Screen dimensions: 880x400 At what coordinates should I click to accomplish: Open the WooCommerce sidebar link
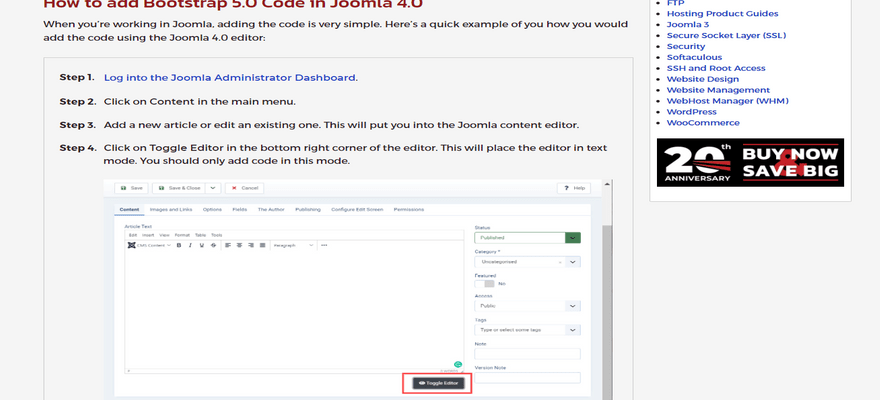click(x=703, y=123)
